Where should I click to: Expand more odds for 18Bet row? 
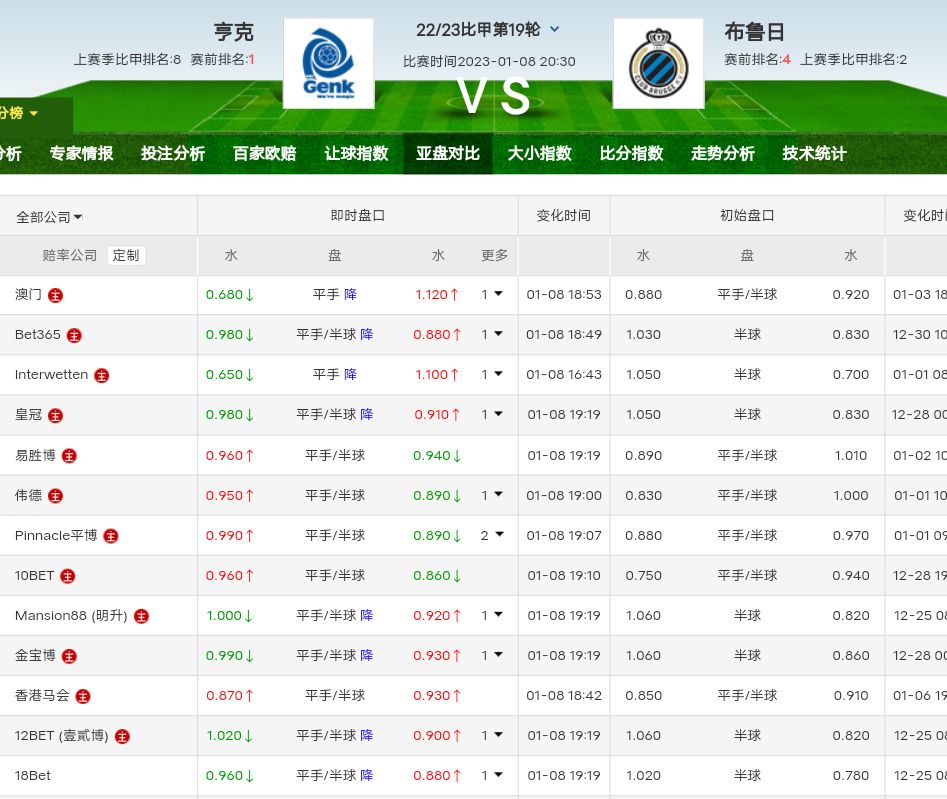tap(491, 775)
